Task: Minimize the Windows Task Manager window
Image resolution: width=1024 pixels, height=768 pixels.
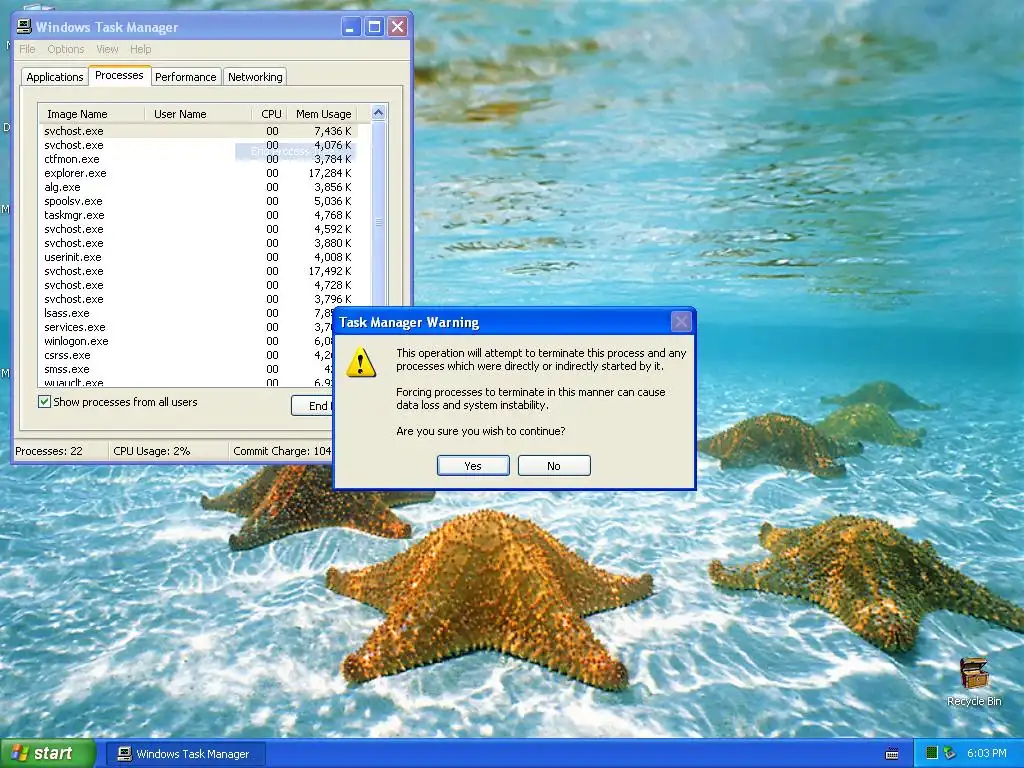Action: (351, 27)
